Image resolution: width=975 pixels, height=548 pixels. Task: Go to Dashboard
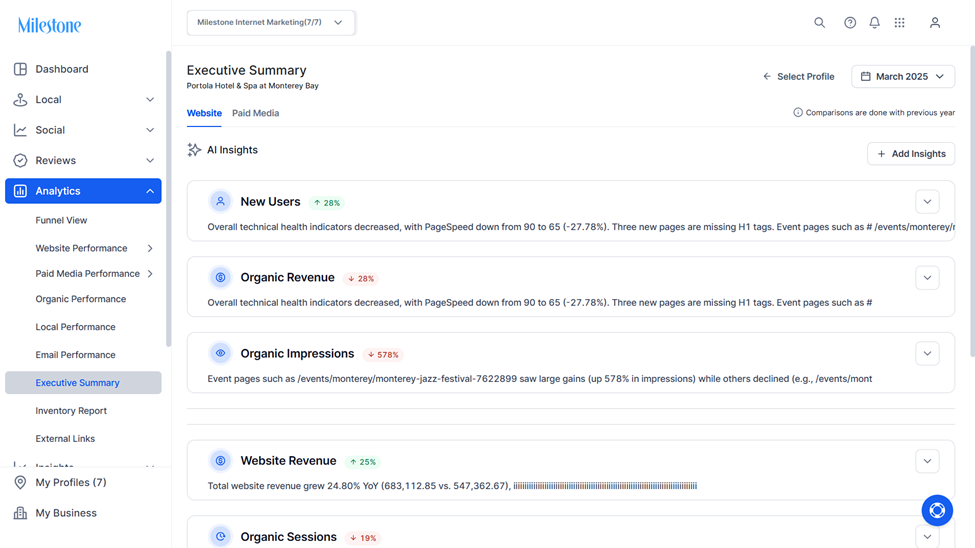62,69
